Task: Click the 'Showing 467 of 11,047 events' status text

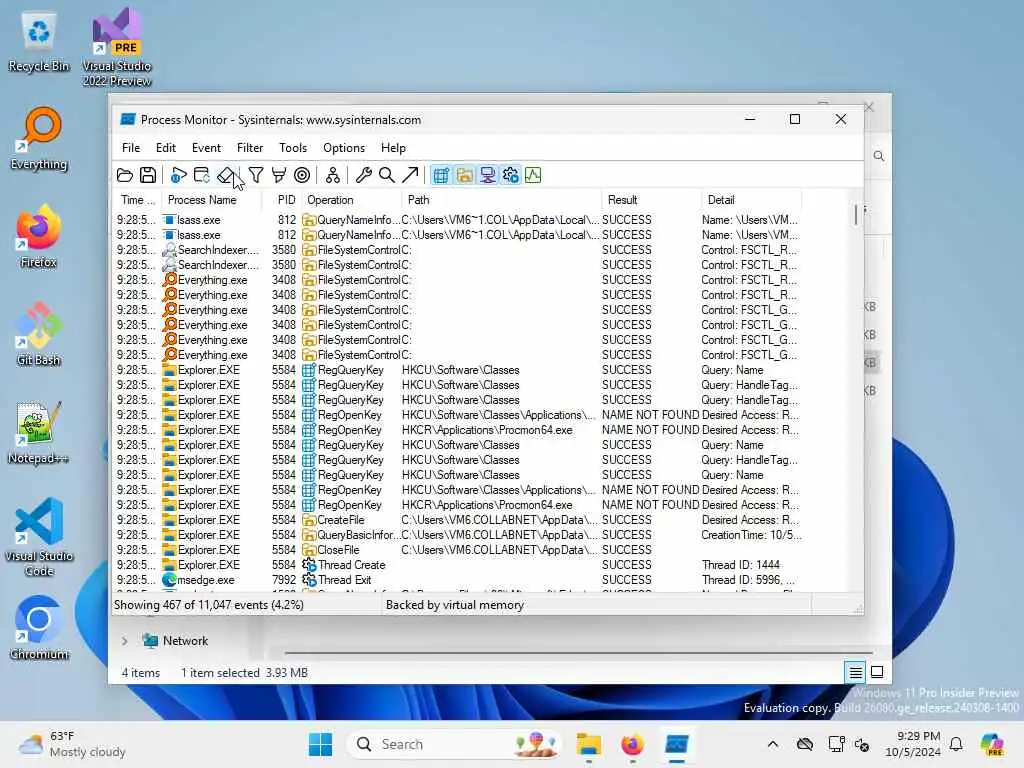Action: coord(209,605)
